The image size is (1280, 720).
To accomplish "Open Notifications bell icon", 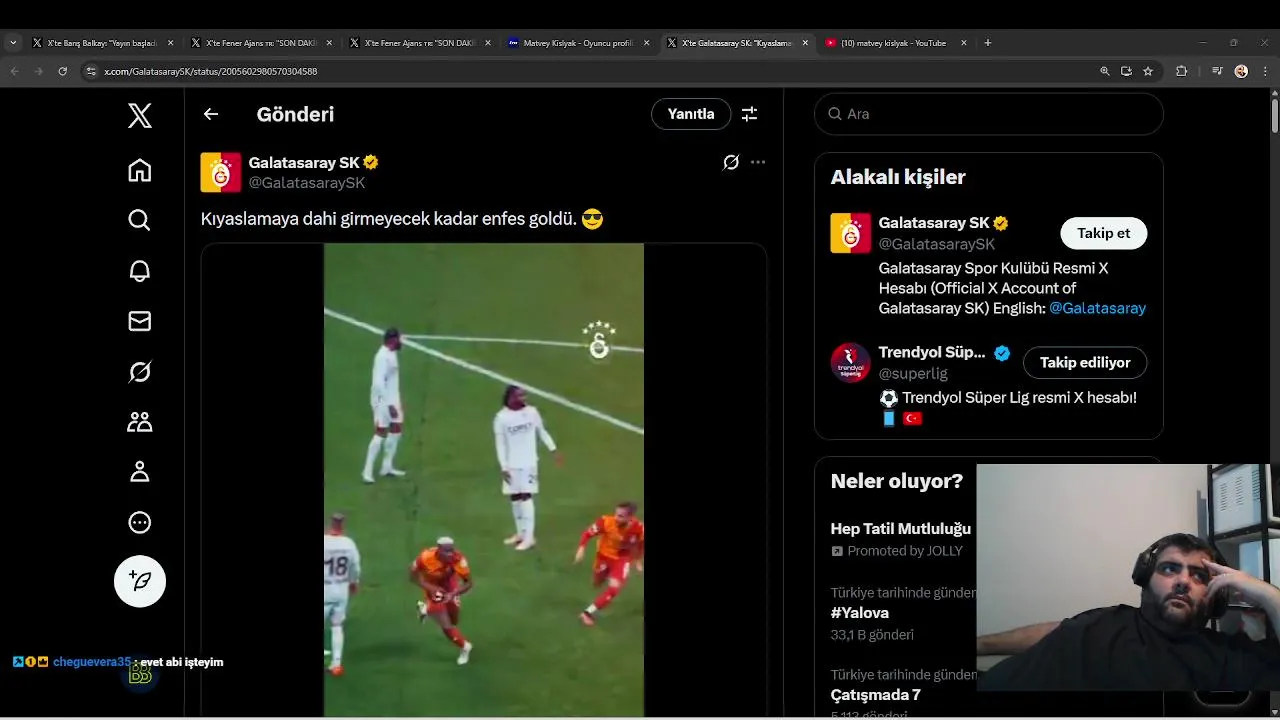I will pyautogui.click(x=140, y=271).
